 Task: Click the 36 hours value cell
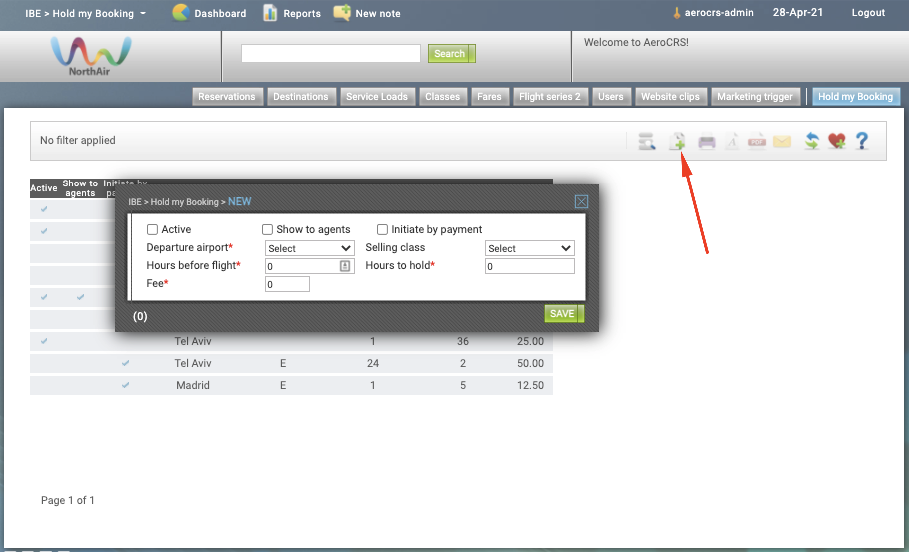point(463,341)
